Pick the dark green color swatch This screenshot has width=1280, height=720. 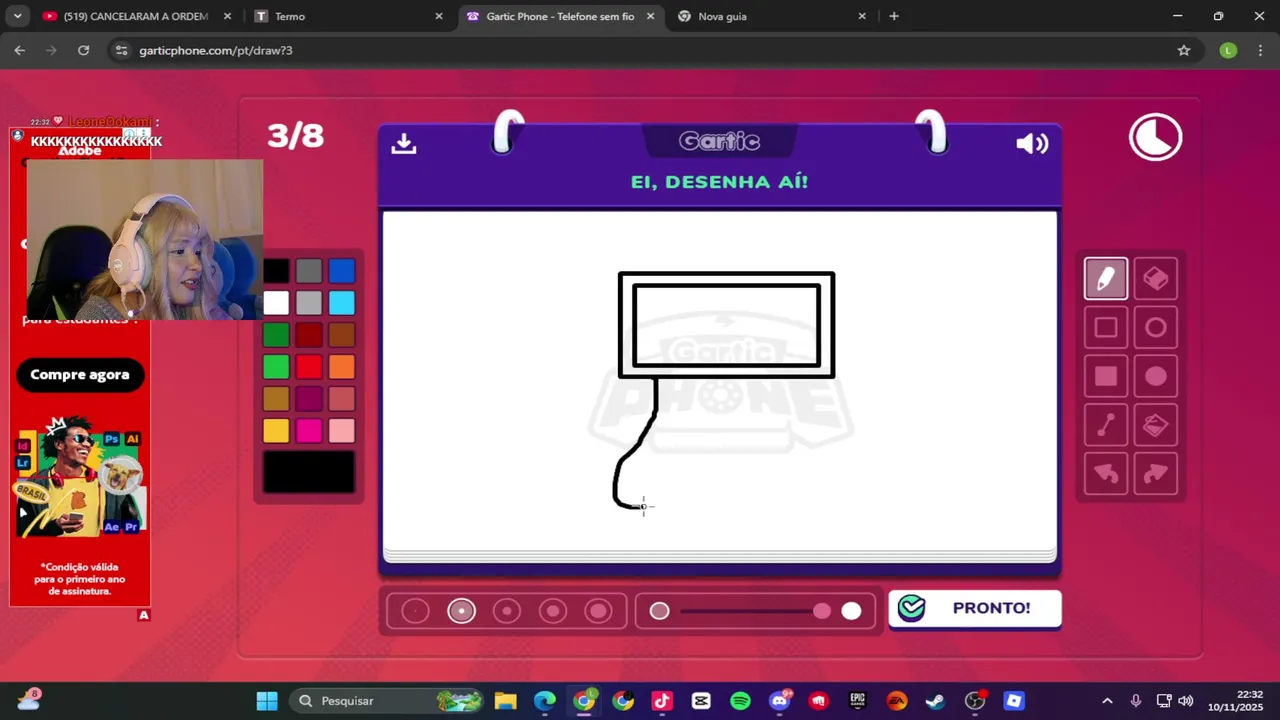point(276,335)
